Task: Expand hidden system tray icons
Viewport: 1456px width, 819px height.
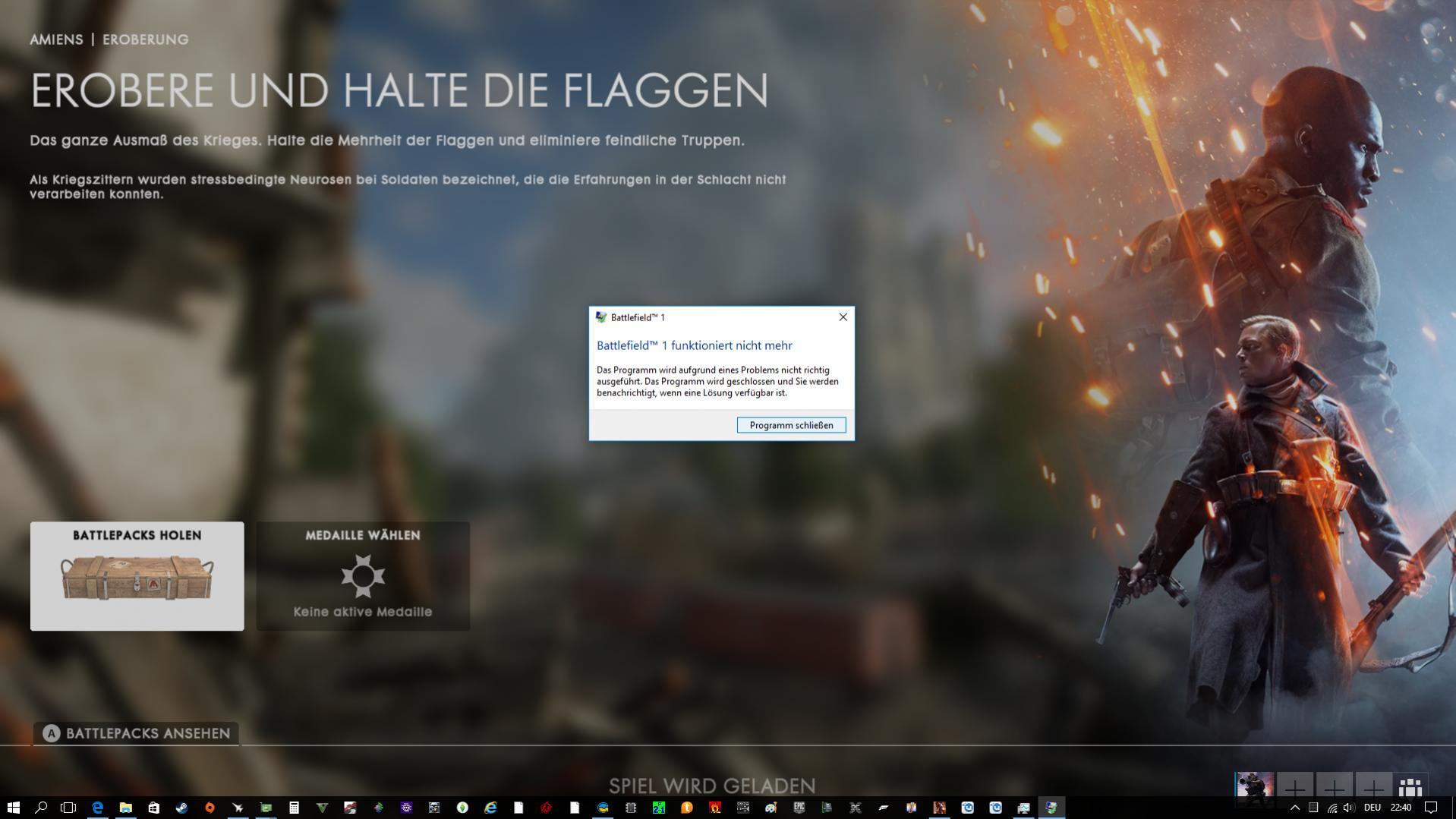Action: 1295,808
